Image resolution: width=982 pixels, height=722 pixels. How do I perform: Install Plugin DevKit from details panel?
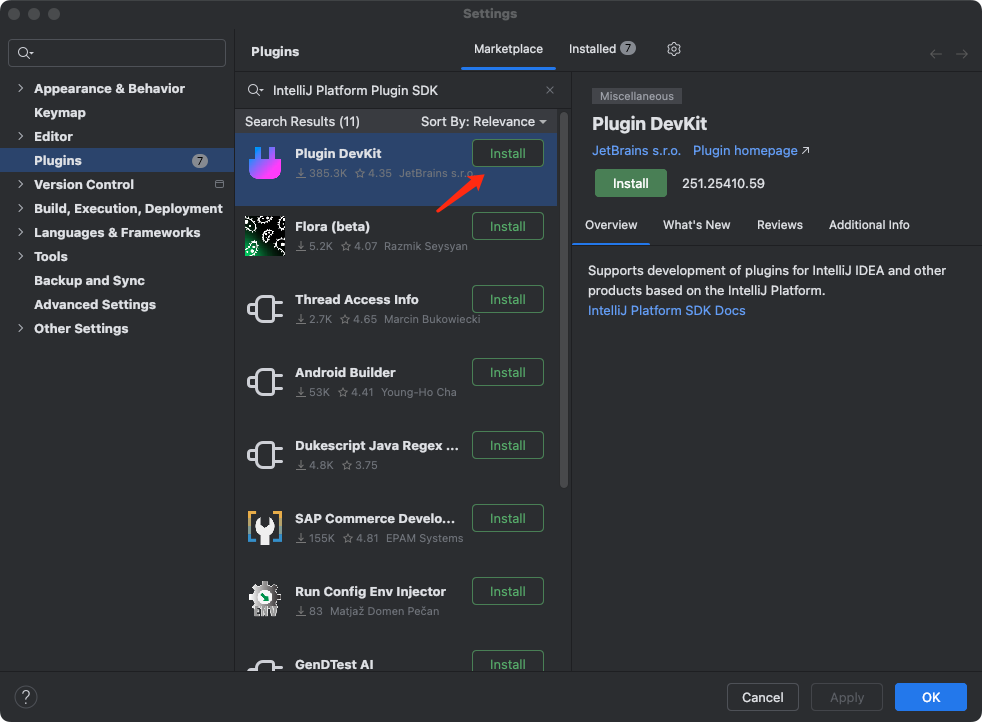click(630, 183)
